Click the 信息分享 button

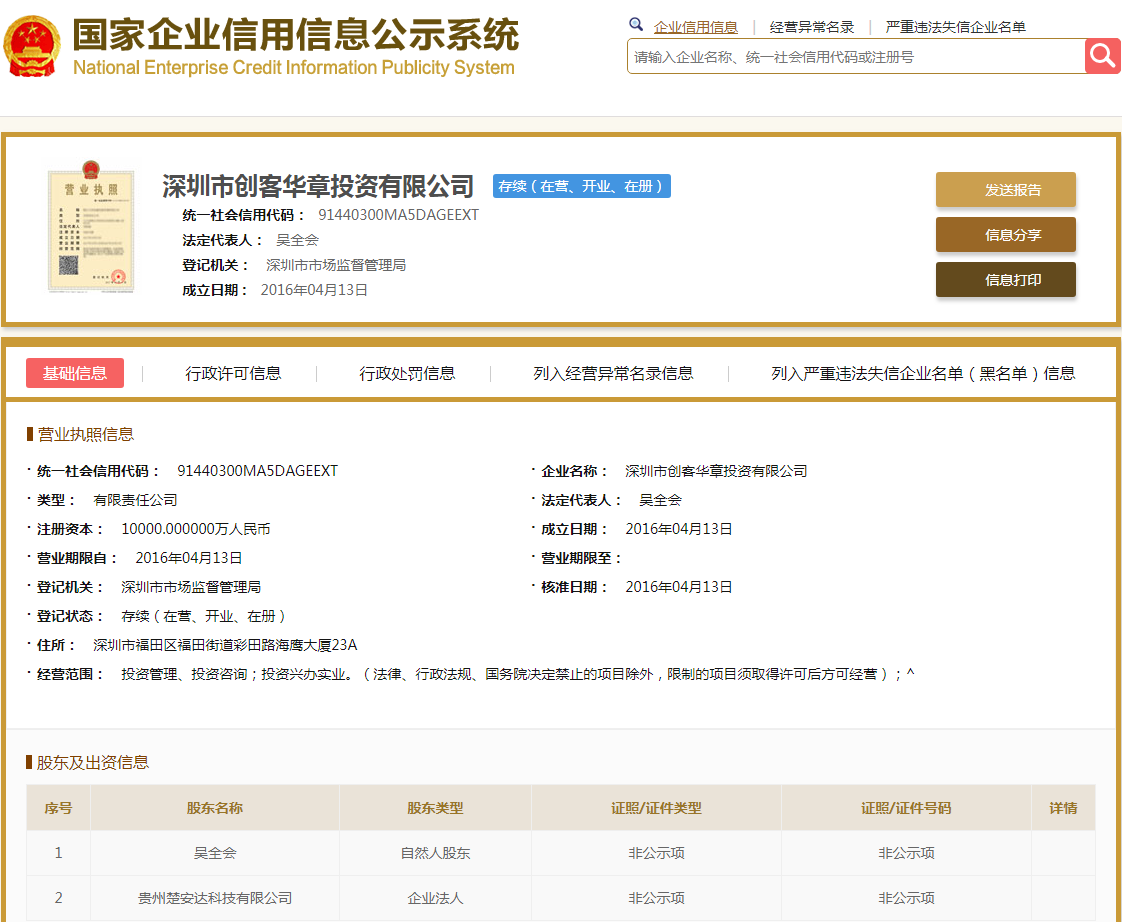click(x=1005, y=234)
